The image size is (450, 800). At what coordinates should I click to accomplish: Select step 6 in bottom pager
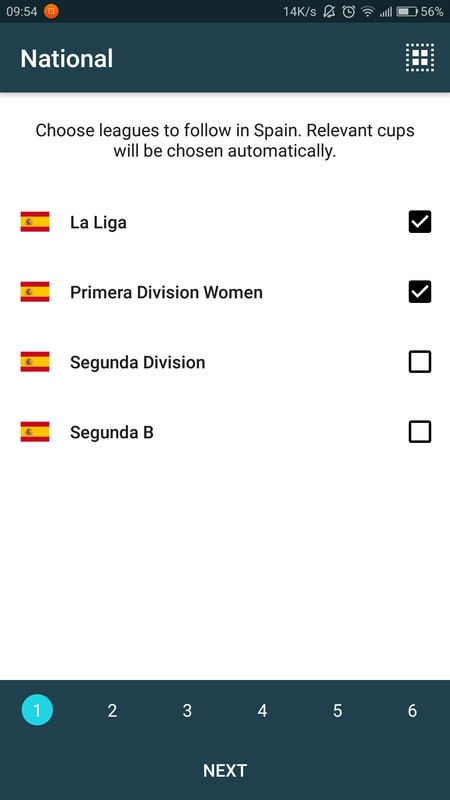coord(412,710)
